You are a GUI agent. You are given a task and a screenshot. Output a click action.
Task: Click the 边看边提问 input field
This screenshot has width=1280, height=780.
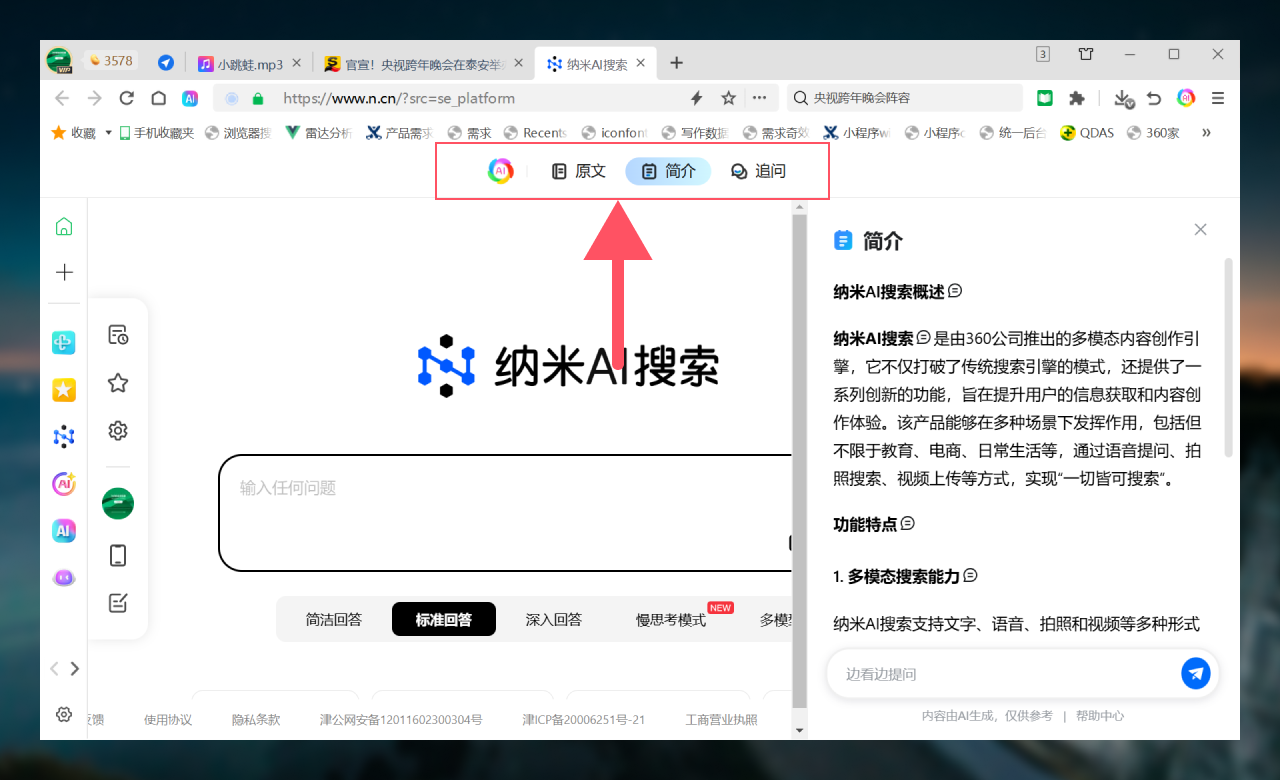click(1000, 674)
